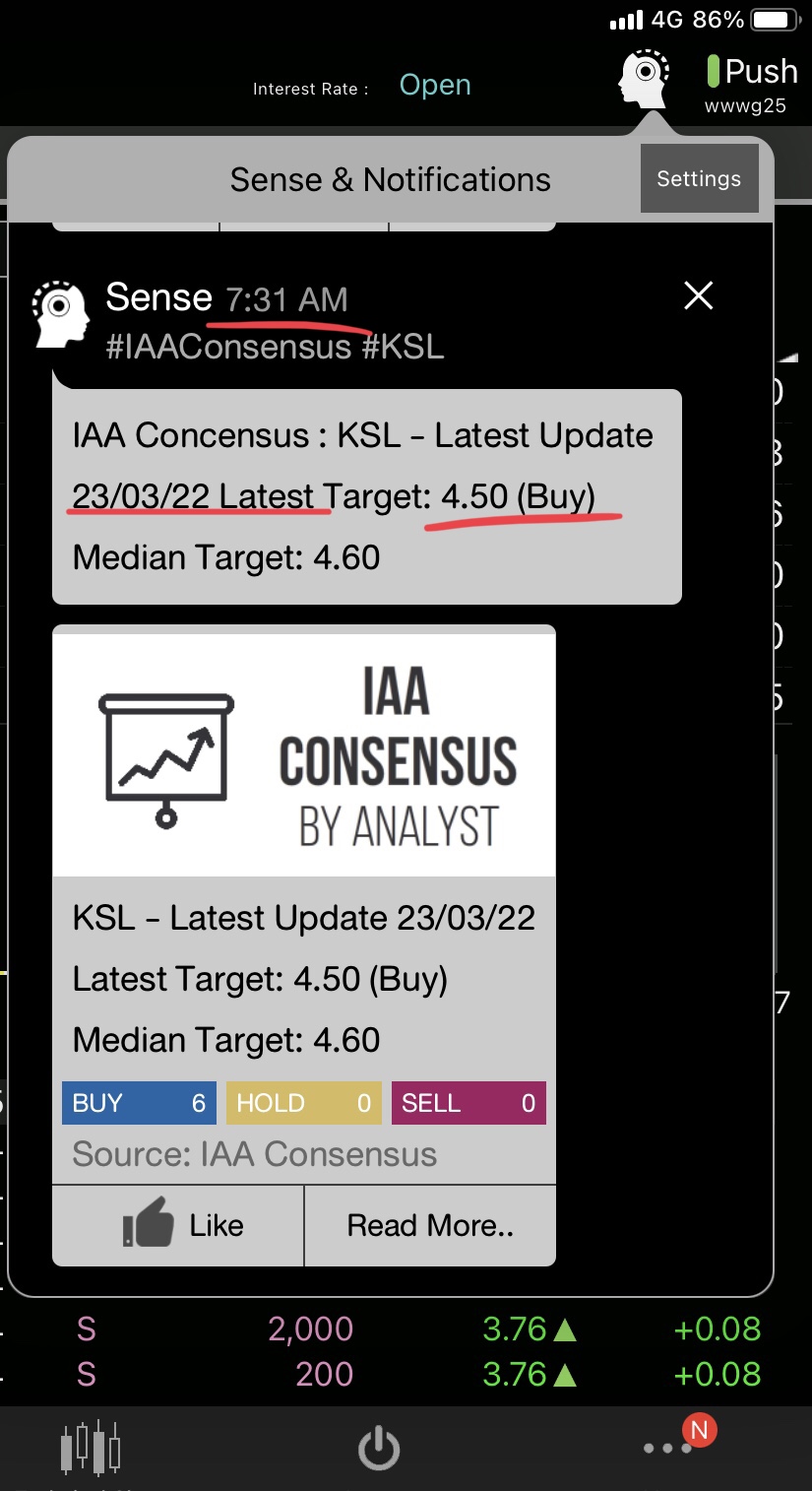Select the #IAAConsensus hashtag
The image size is (812, 1491).
tap(228, 347)
